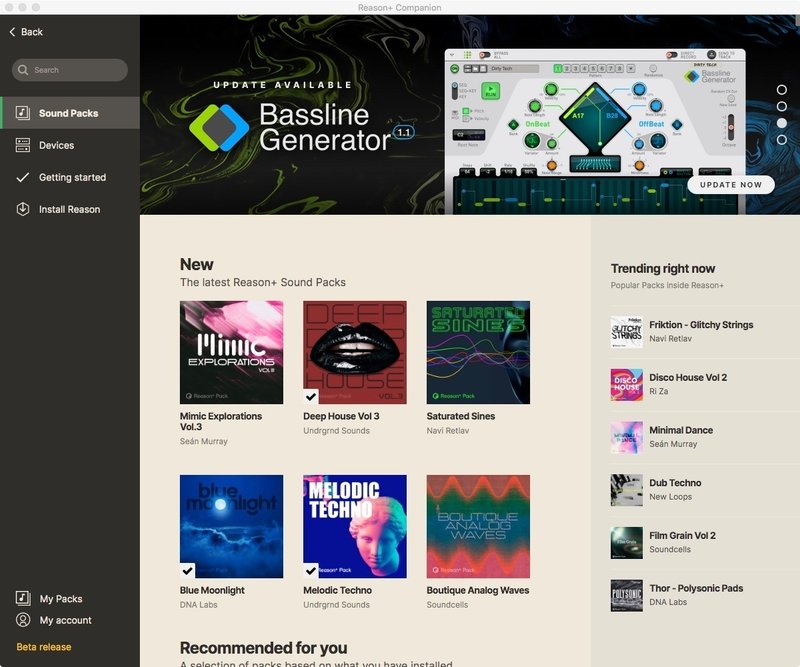Click in the Search field
This screenshot has height=667, width=800.
point(70,70)
